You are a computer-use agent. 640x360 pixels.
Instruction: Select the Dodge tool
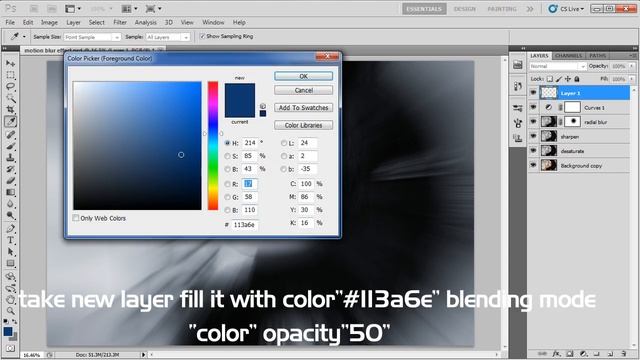tap(11, 215)
